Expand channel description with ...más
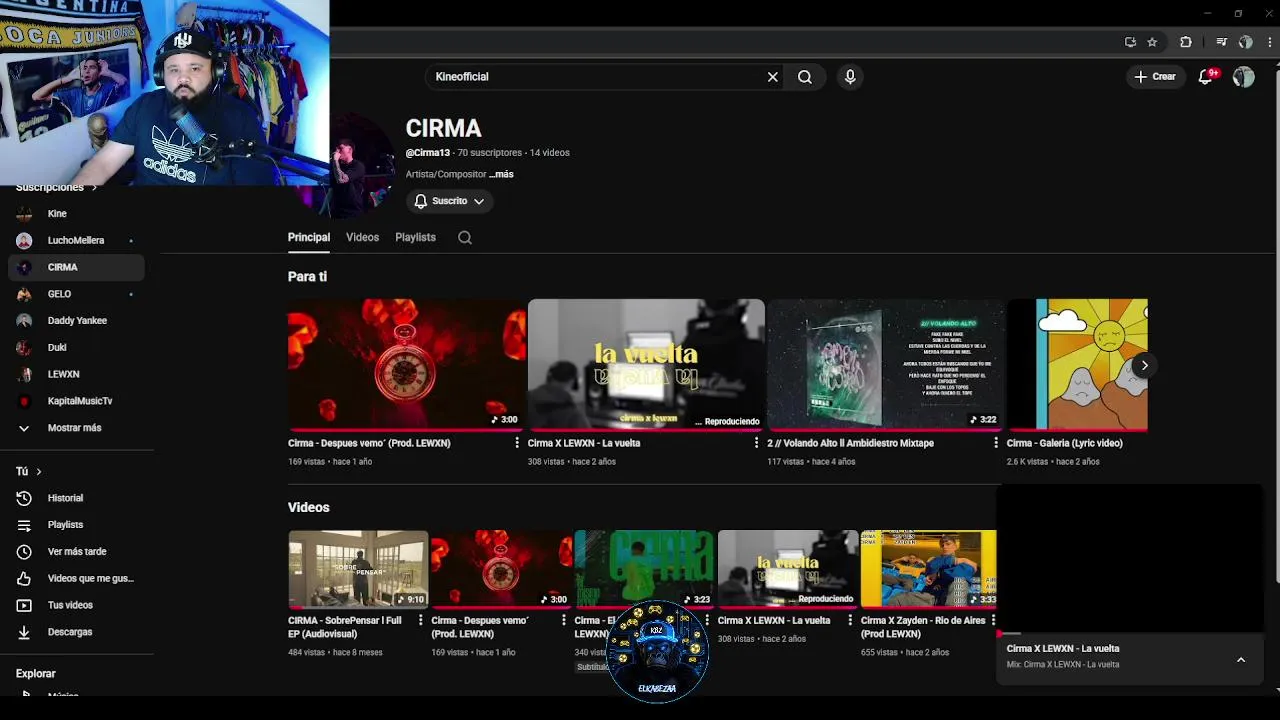This screenshot has height=720, width=1280. (x=501, y=174)
